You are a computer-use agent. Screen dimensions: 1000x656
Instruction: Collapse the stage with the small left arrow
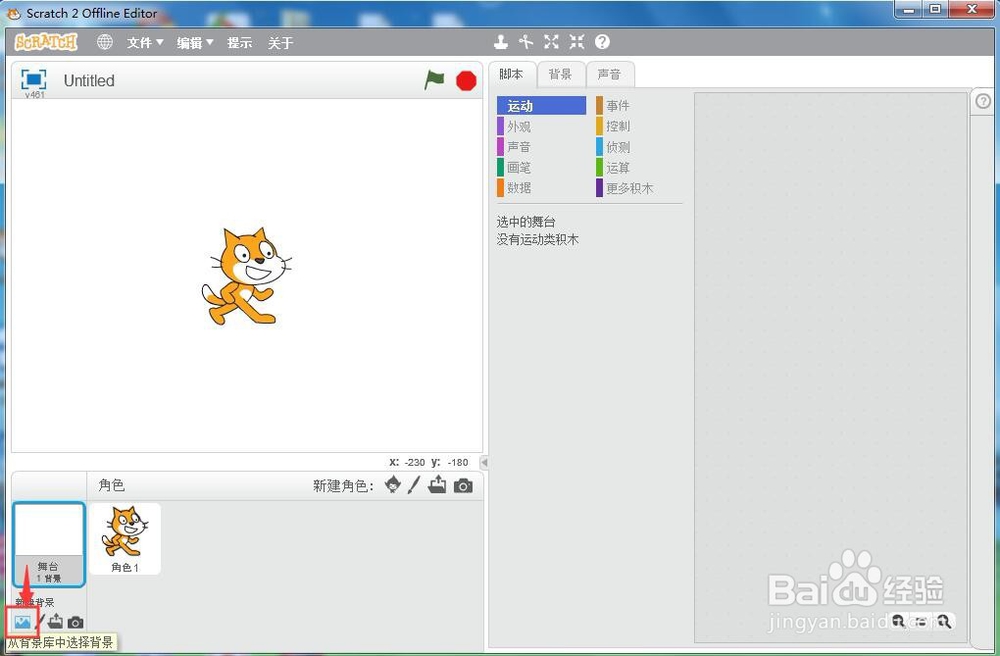[484, 462]
